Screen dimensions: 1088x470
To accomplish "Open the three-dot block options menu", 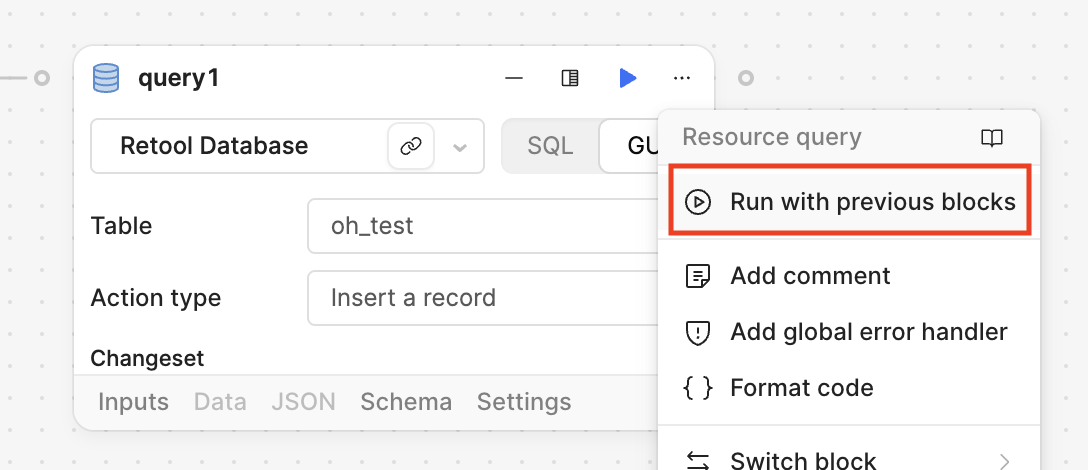I will (682, 78).
